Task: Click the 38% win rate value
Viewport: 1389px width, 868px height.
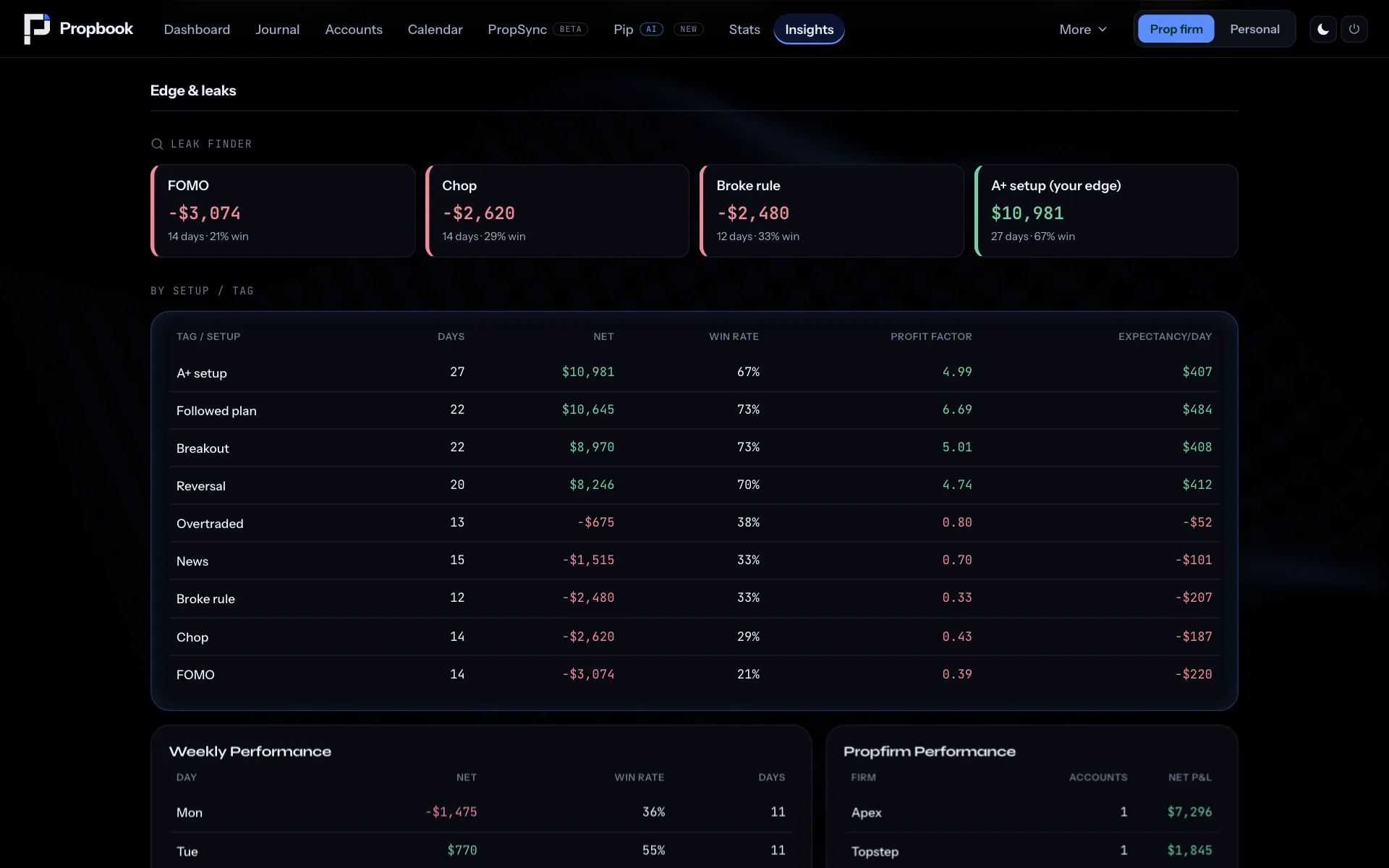Action: [x=748, y=522]
